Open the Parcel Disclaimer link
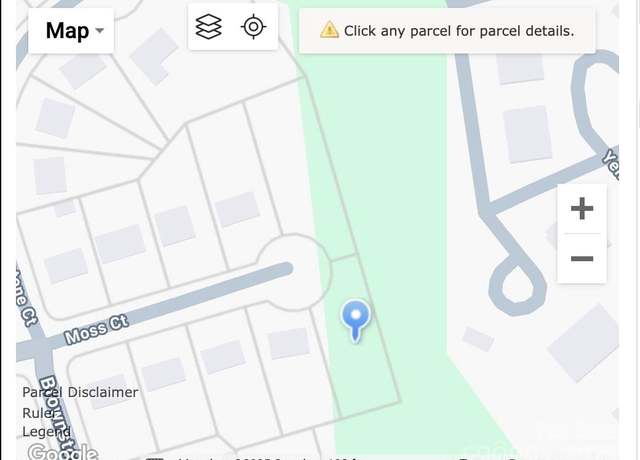Image resolution: width=640 pixels, height=460 pixels. pyautogui.click(x=80, y=392)
